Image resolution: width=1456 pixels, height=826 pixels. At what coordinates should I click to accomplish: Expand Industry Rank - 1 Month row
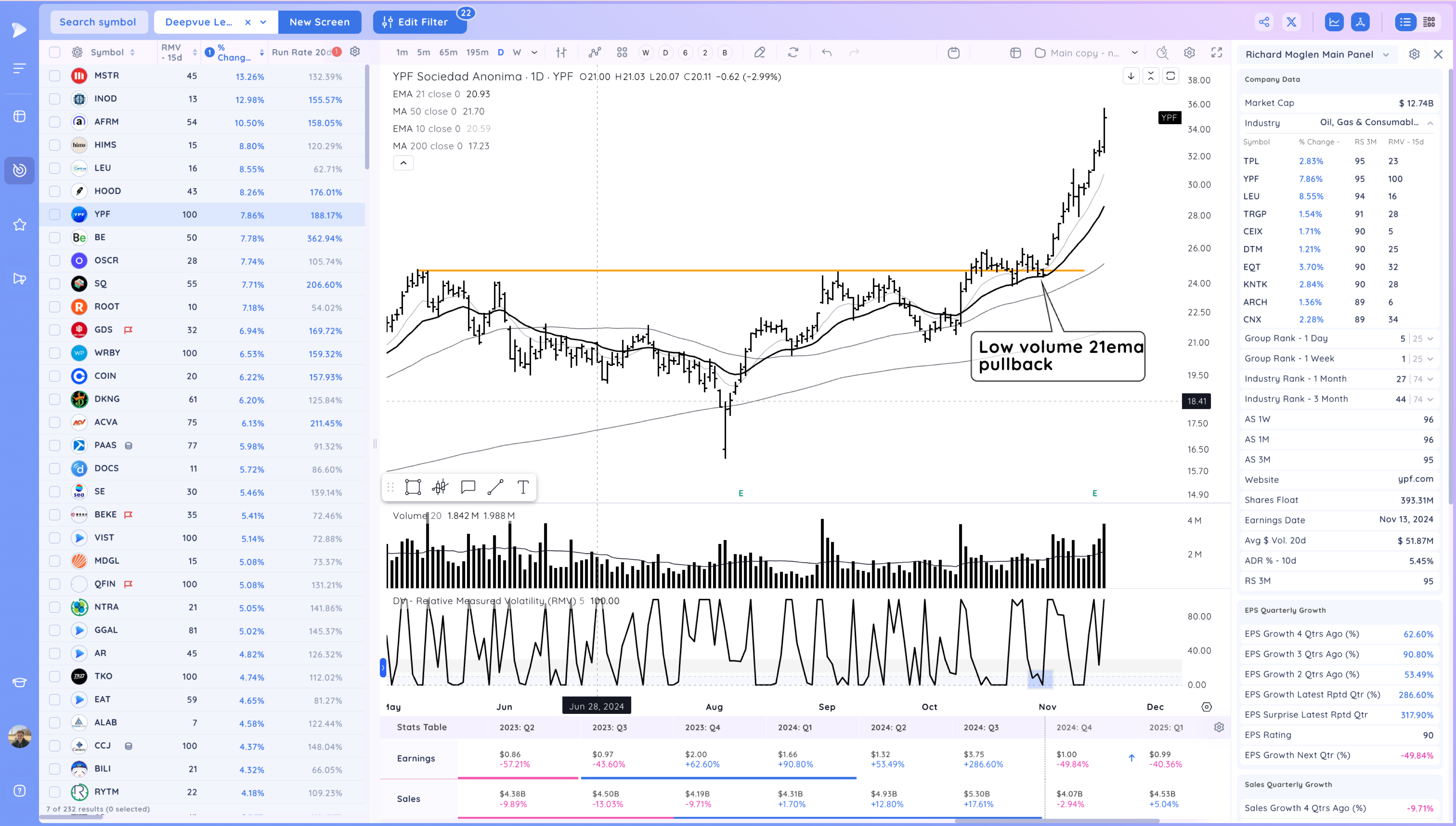tap(1430, 379)
